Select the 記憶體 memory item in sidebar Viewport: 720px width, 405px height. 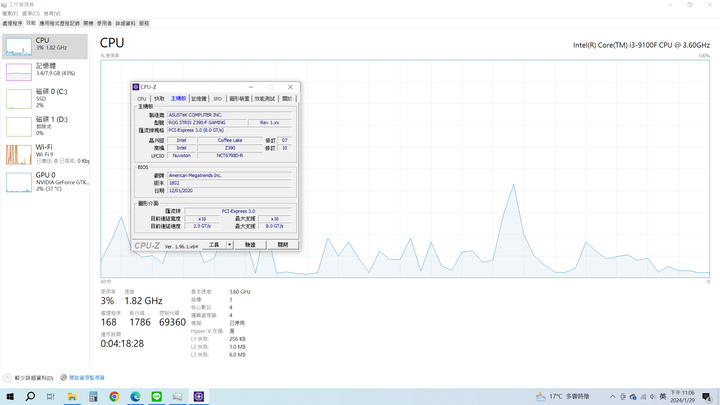coord(45,71)
